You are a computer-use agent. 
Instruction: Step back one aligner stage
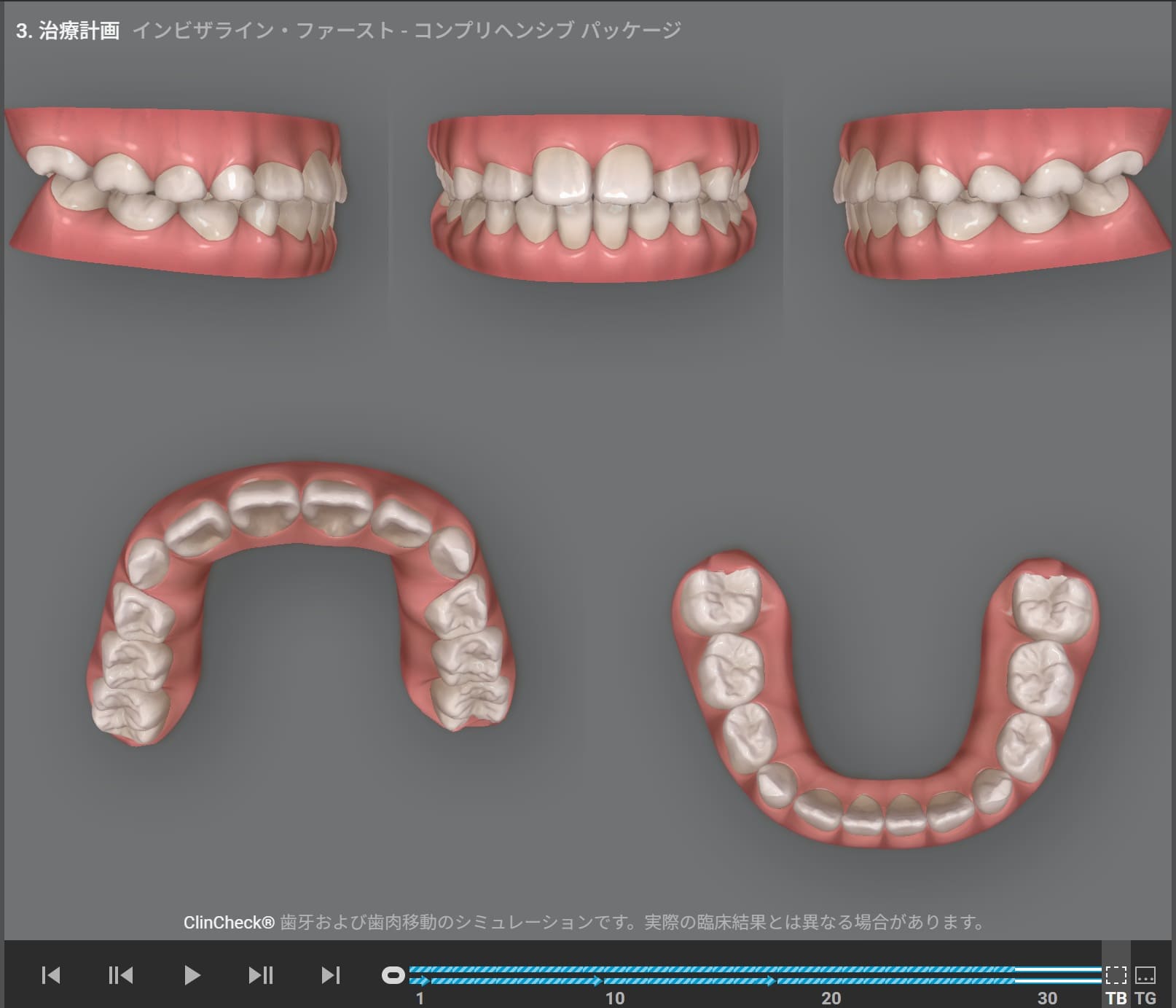[x=121, y=974]
